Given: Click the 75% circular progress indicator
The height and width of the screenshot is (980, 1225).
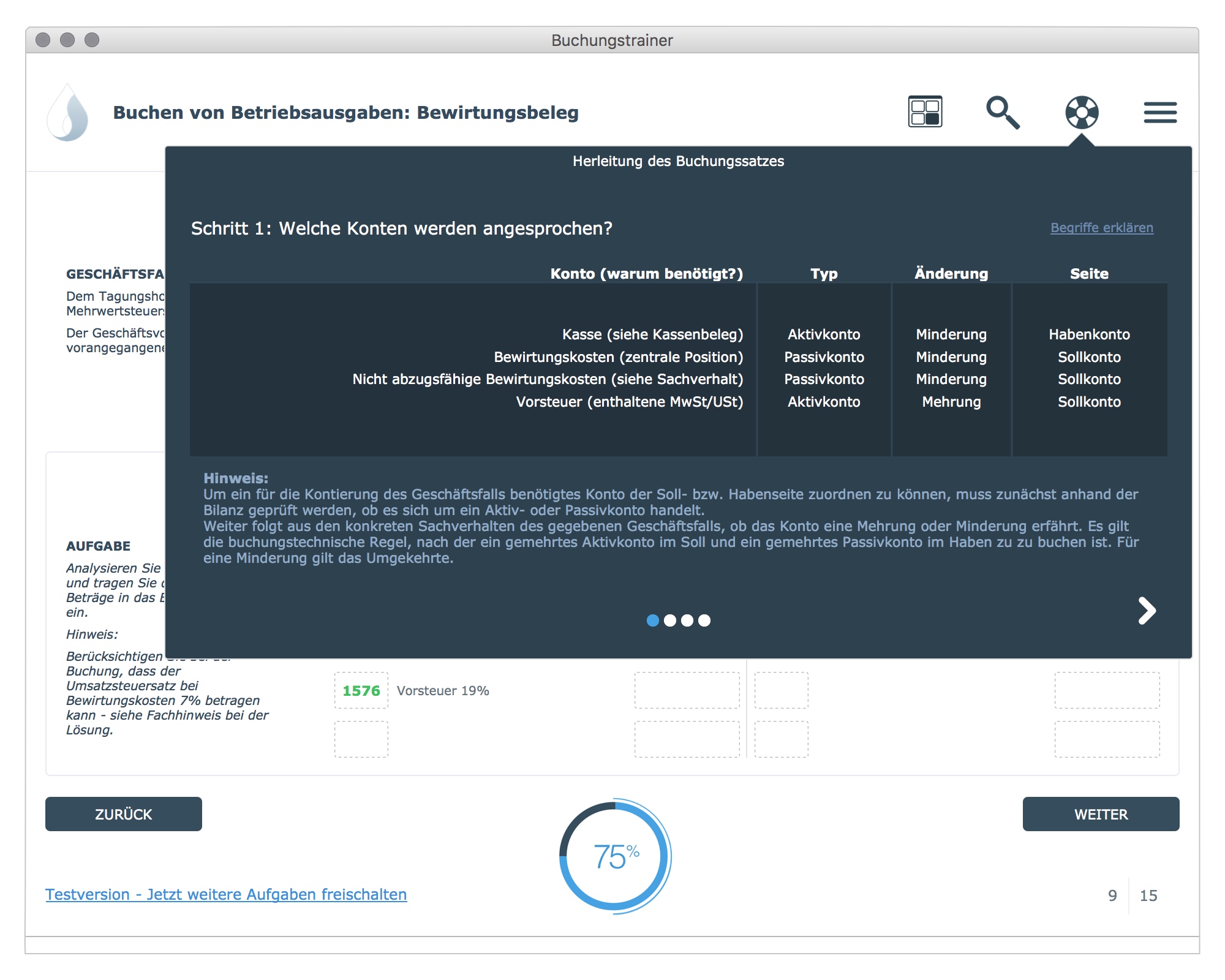Looking at the screenshot, I should point(615,856).
